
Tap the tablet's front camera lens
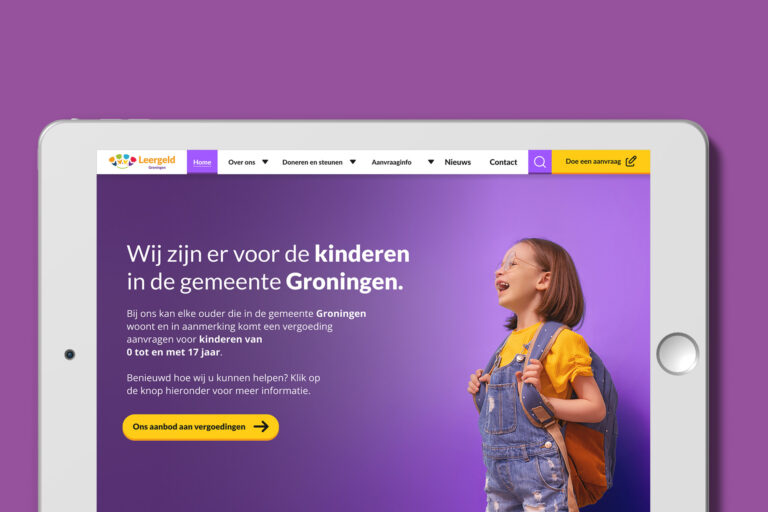point(70,354)
